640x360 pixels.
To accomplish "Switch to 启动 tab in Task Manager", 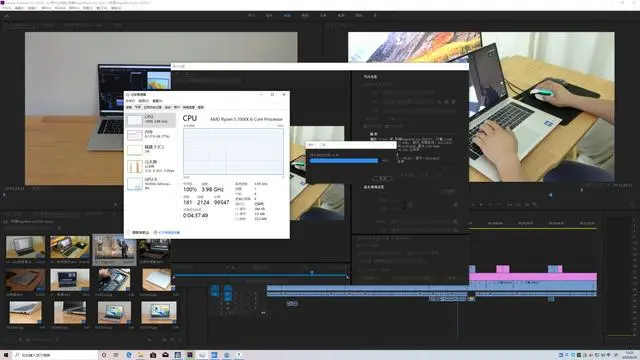I will coord(168,107).
